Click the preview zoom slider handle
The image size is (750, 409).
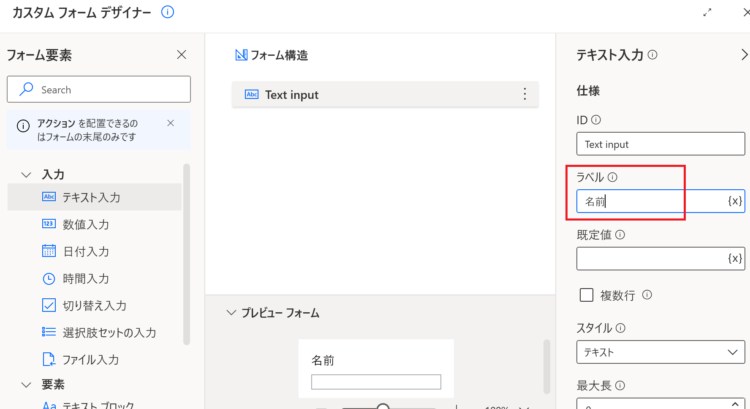pos(383,407)
